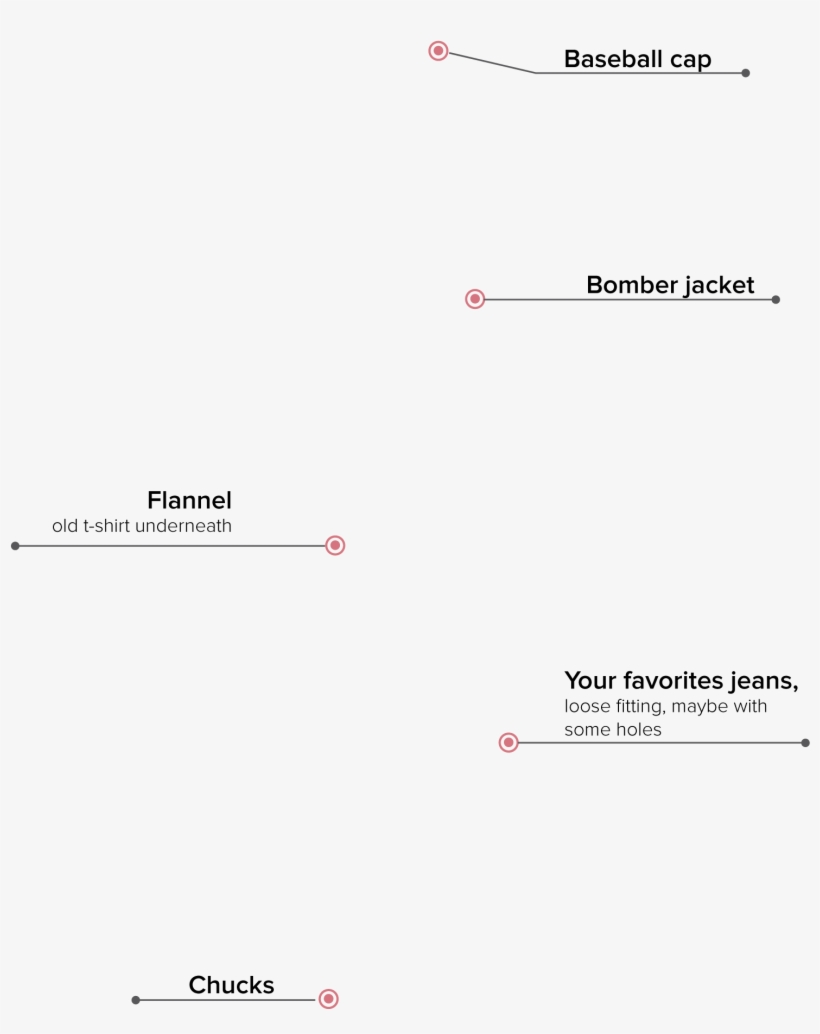Click the "Chucks" label
Screen dimensions: 820x1034
pyautogui.click(x=231, y=985)
